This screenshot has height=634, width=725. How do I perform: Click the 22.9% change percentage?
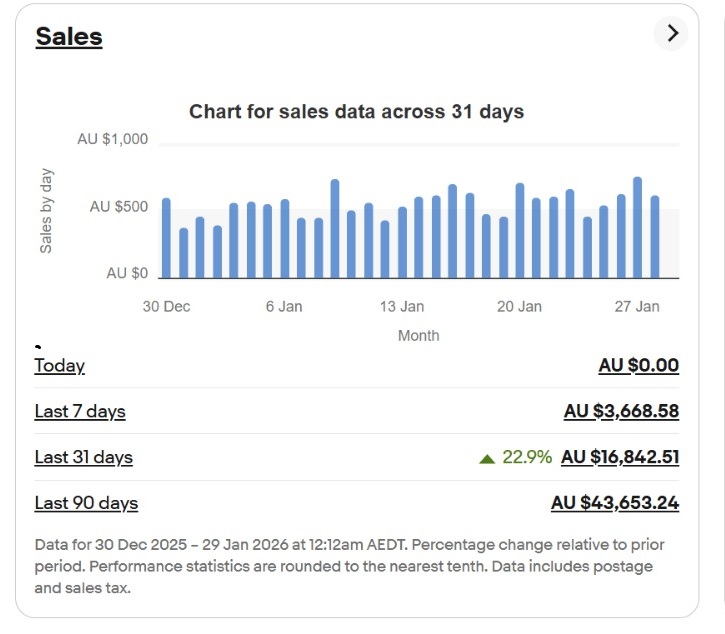pos(527,458)
